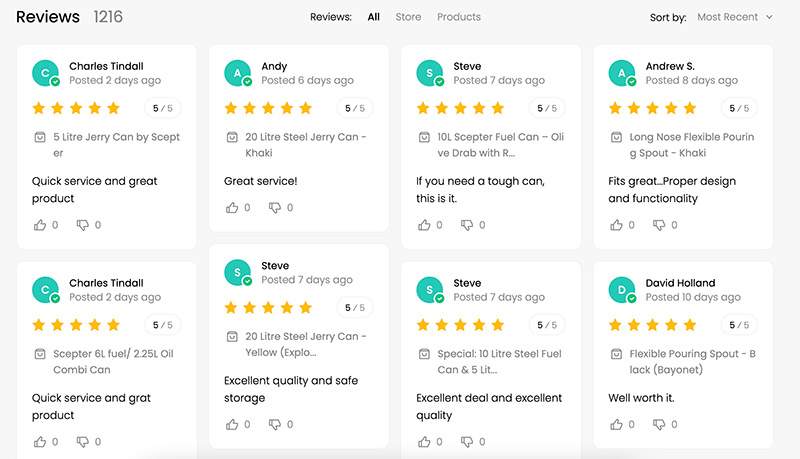This screenshot has height=459, width=800.
Task: Filter reviews by Products
Action: pyautogui.click(x=459, y=17)
